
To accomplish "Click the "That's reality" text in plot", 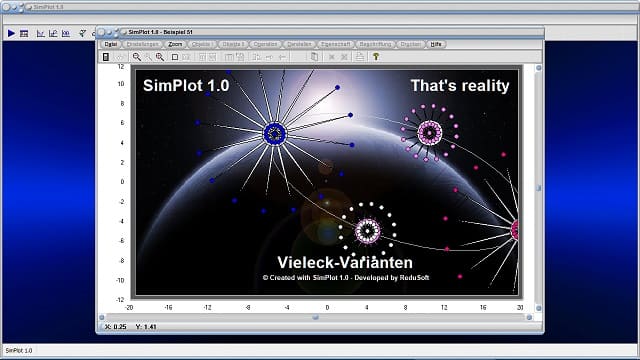I will 460,86.
